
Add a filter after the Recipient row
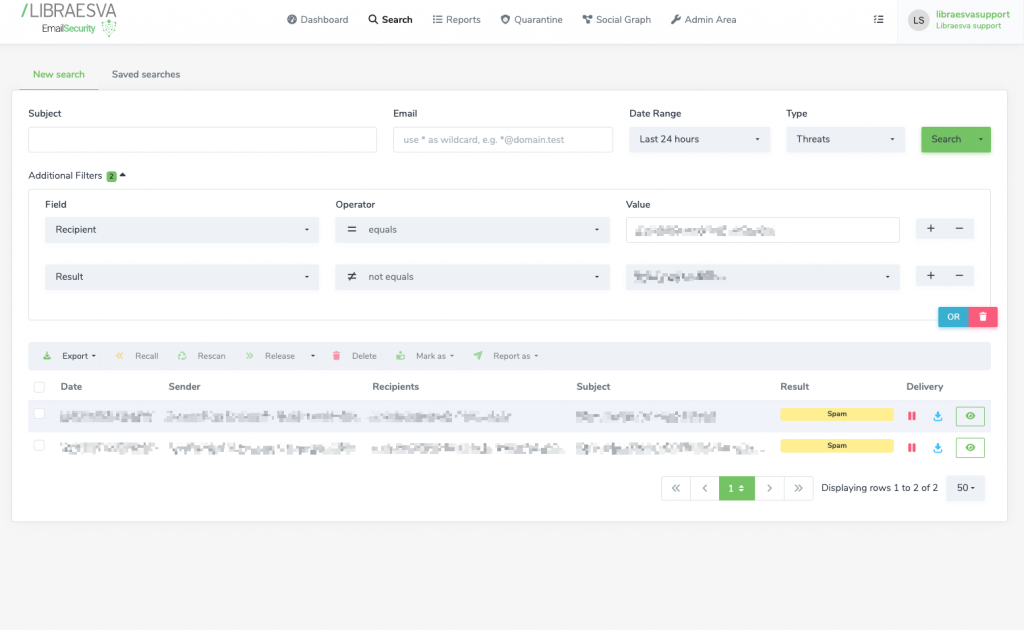[x=931, y=228]
